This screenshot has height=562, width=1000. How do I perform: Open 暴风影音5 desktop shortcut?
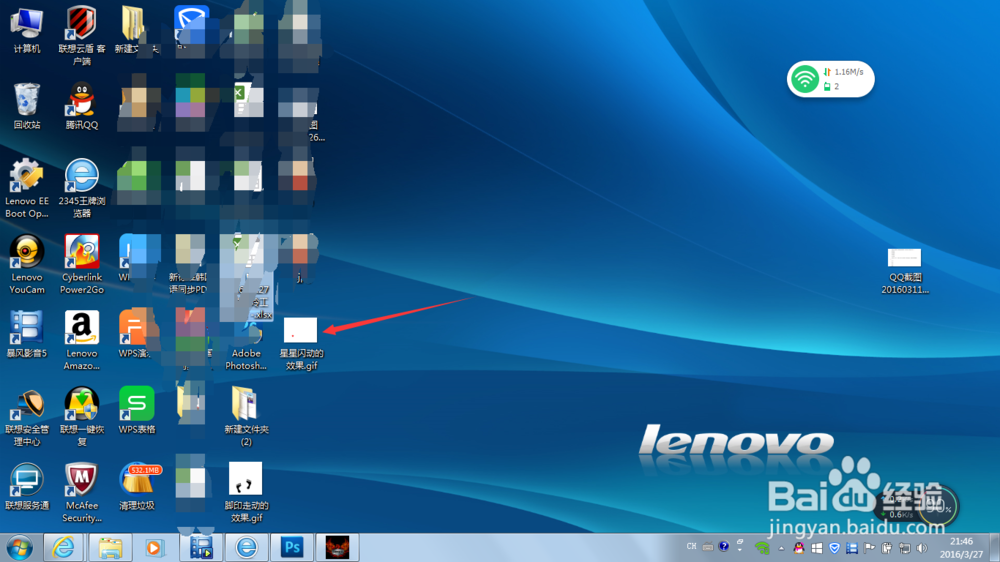pyautogui.click(x=26, y=334)
